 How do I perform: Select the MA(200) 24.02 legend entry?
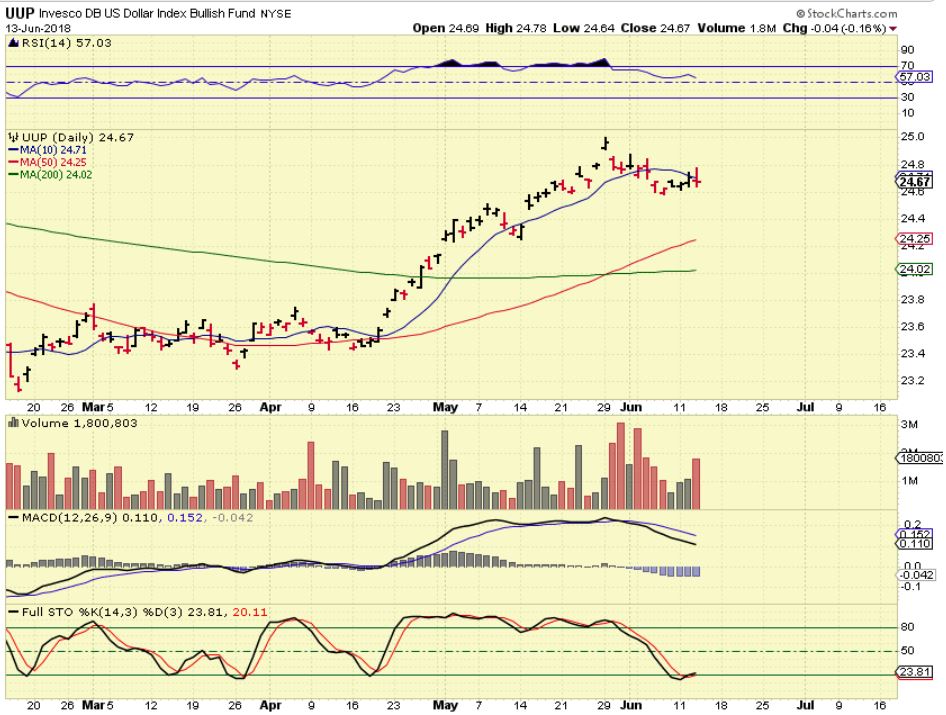click(50, 174)
